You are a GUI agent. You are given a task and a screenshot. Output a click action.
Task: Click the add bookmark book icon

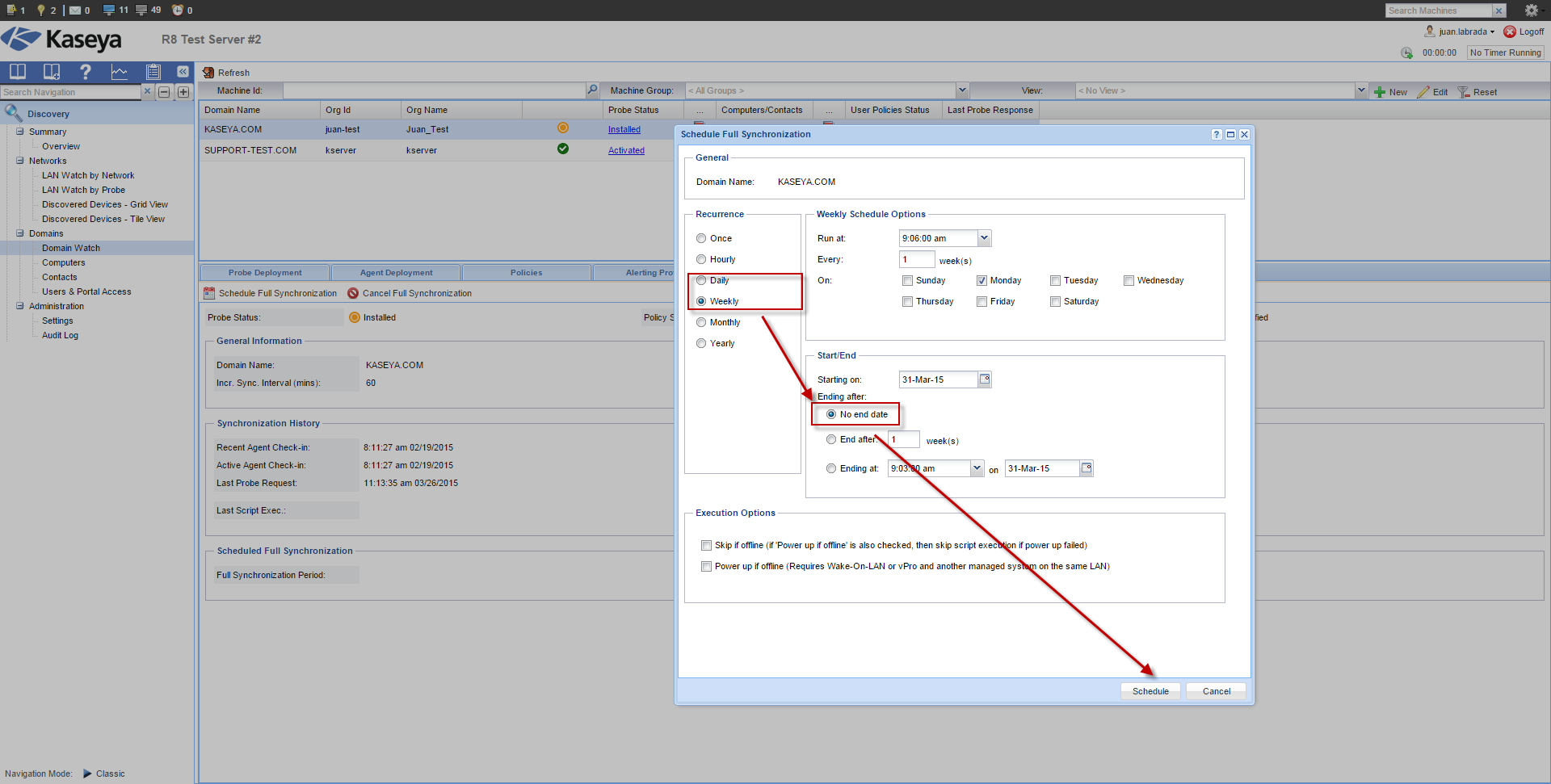[x=52, y=72]
